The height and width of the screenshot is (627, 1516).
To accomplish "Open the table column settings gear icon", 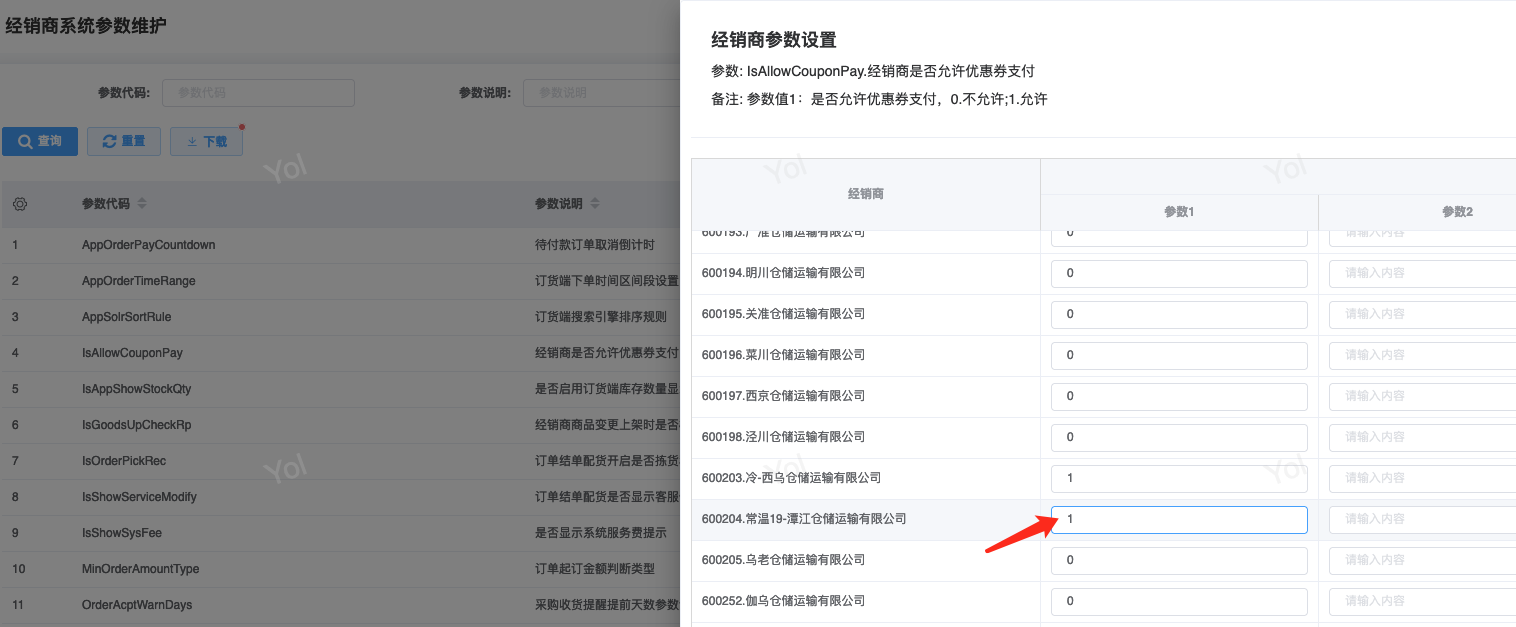I will tap(20, 204).
